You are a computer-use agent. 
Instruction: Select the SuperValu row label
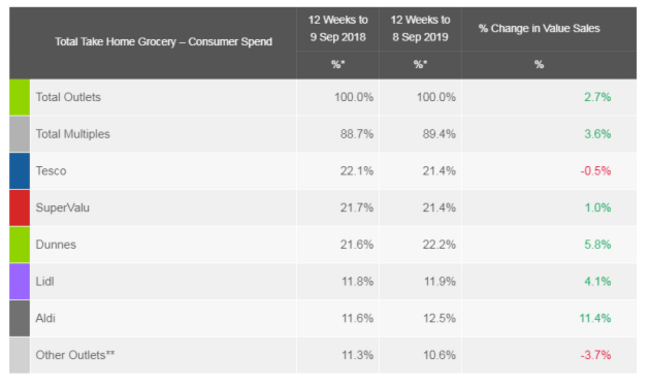(x=63, y=208)
